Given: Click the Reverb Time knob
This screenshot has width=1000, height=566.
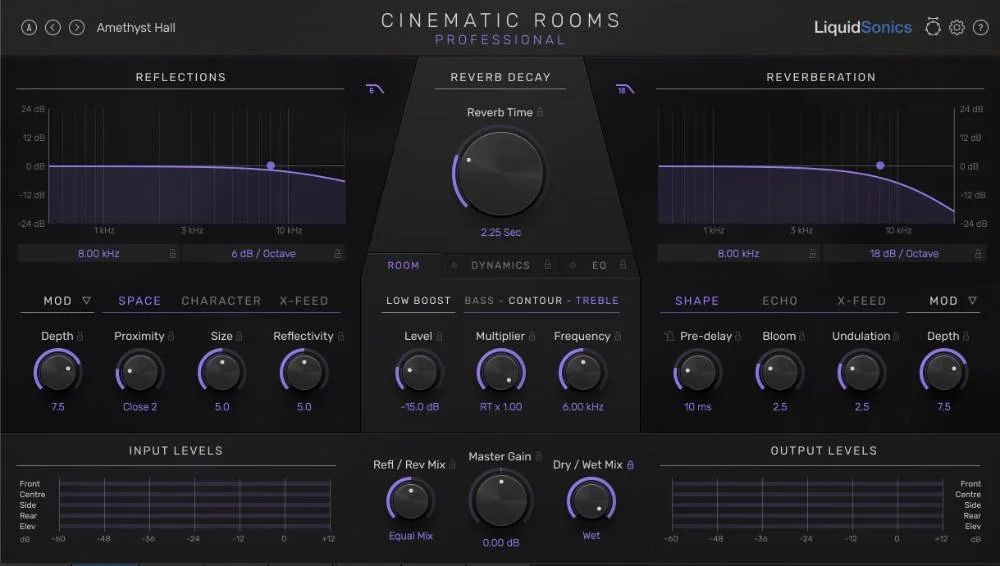Looking at the screenshot, I should [501, 174].
